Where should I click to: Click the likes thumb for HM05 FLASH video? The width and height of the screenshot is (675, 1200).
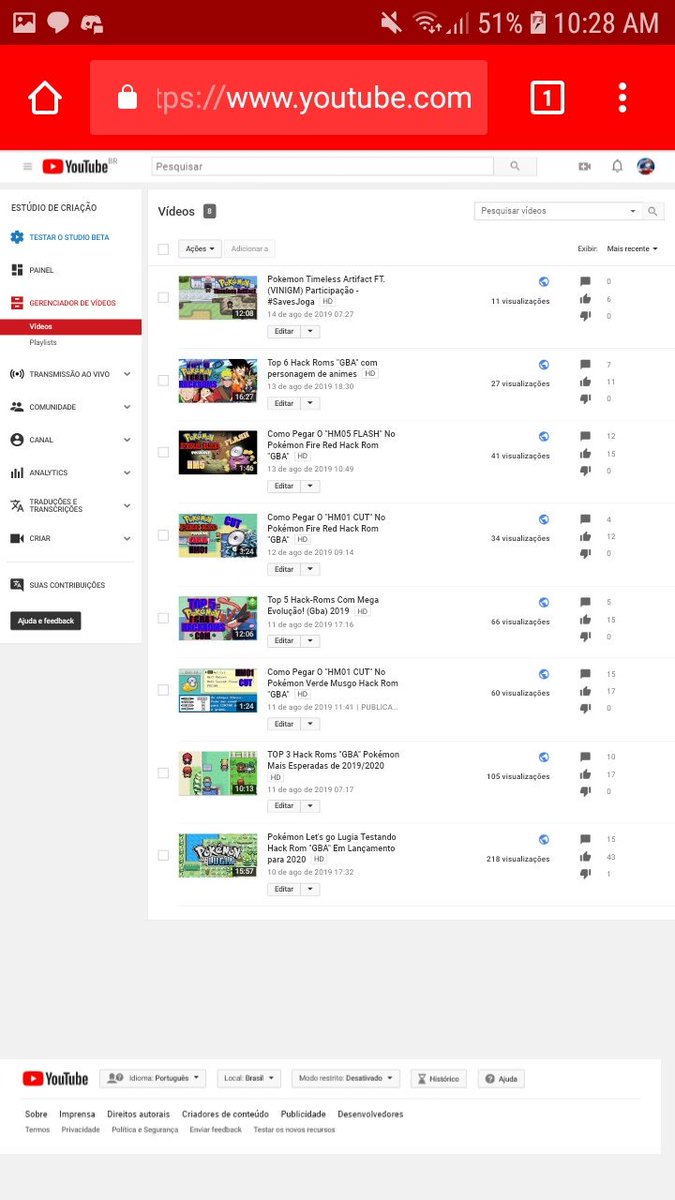pyautogui.click(x=586, y=453)
